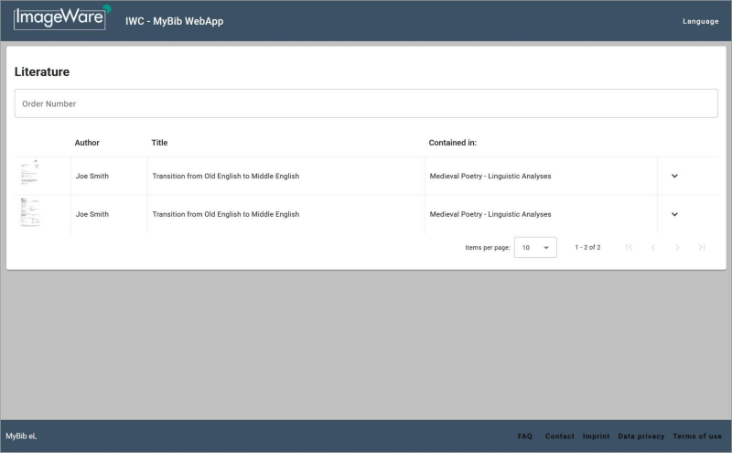Image resolution: width=732 pixels, height=453 pixels.
Task: Click the previous page arrow icon
Action: coord(653,247)
